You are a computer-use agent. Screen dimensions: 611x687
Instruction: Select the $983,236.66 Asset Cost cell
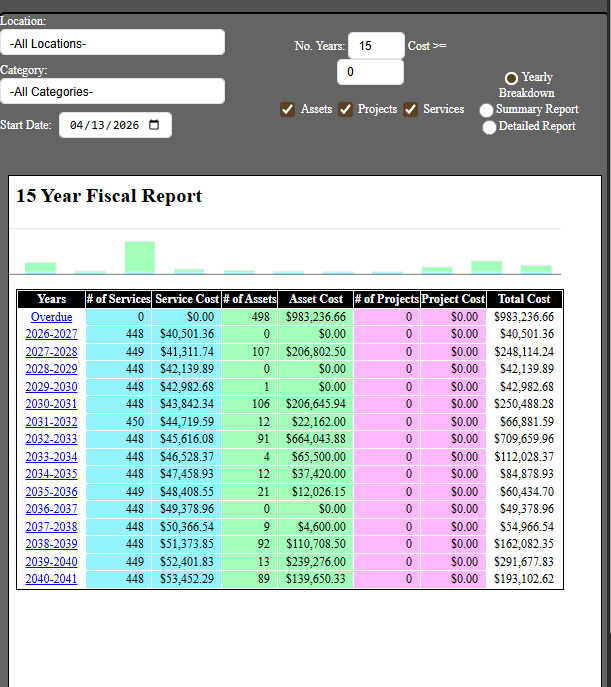click(315, 317)
